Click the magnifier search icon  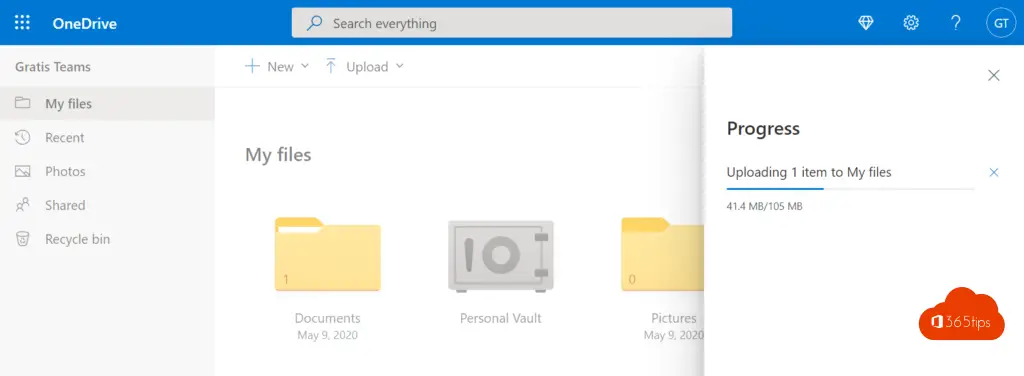(315, 24)
